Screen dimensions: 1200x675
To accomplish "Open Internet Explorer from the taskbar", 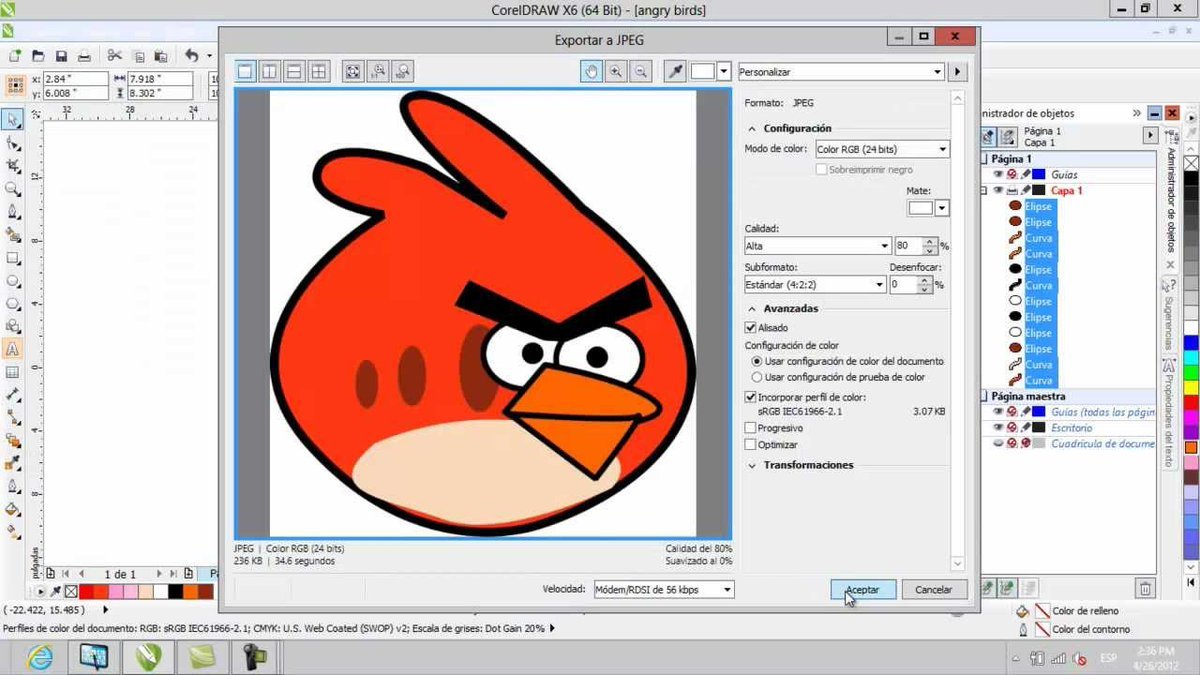I will tap(40, 656).
